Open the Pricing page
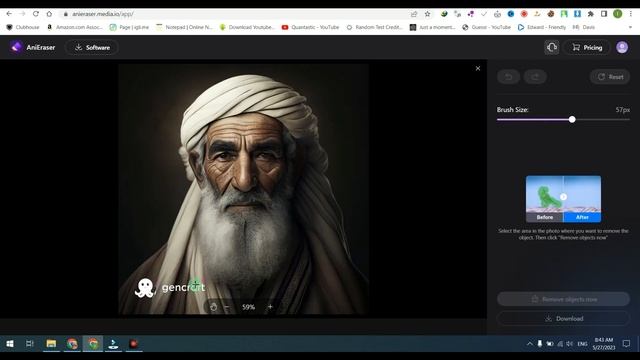Viewport: 640px width, 360px height. 587,47
